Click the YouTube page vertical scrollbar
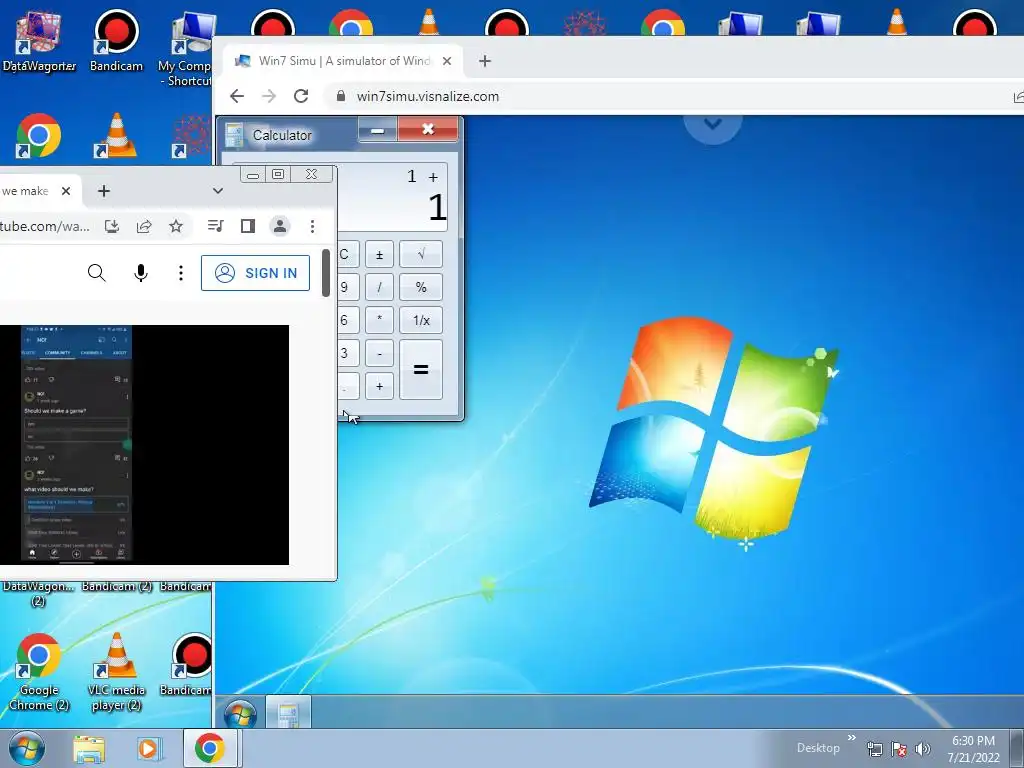1024x768 pixels. point(326,272)
